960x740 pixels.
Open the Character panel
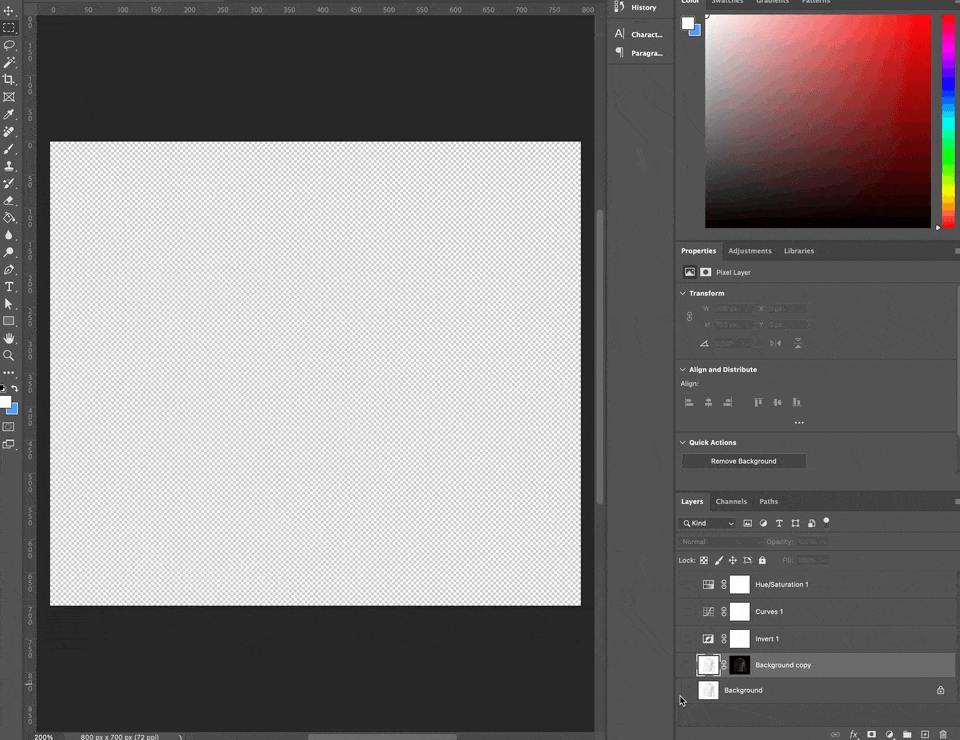(x=639, y=34)
